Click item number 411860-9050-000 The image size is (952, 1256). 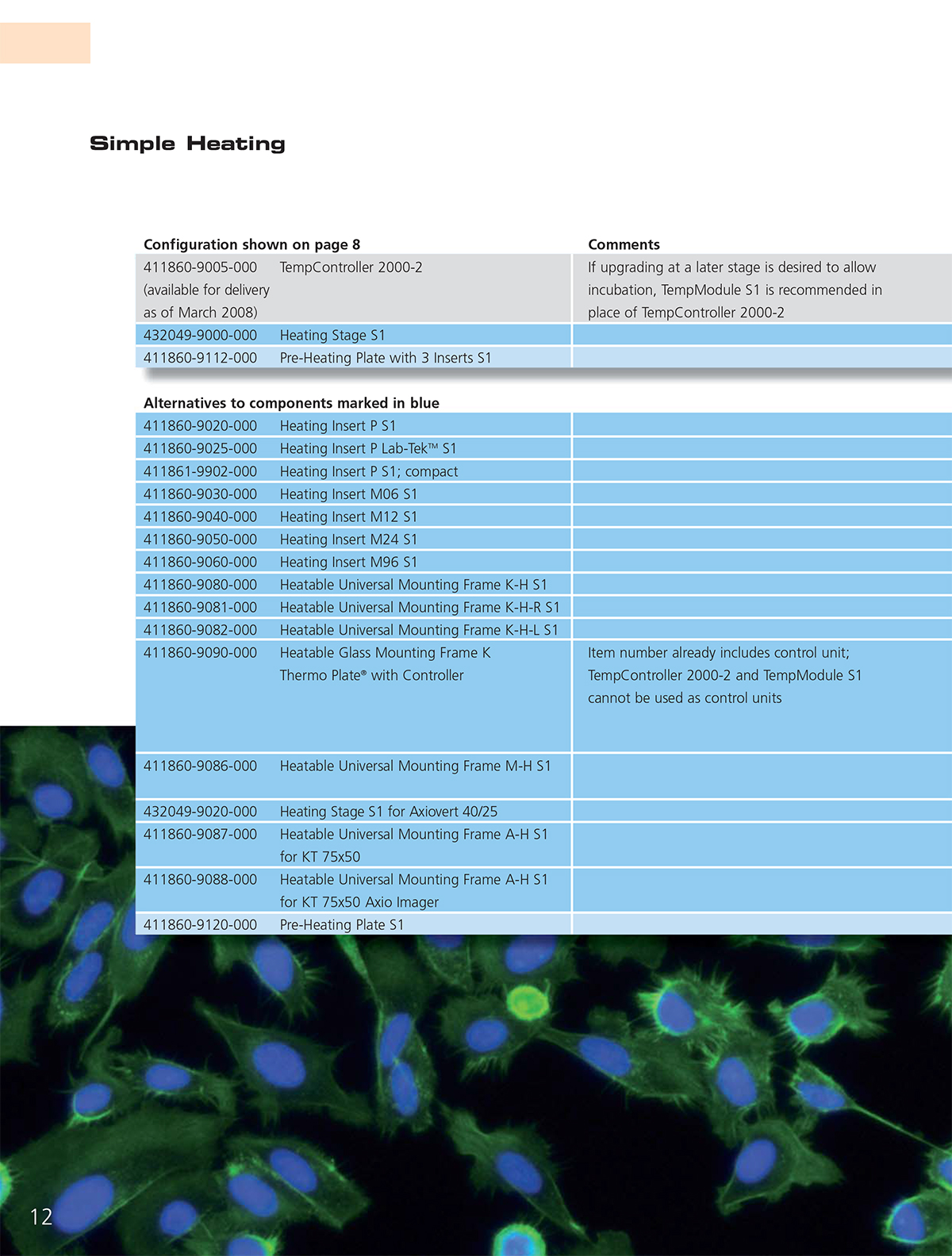pos(200,540)
